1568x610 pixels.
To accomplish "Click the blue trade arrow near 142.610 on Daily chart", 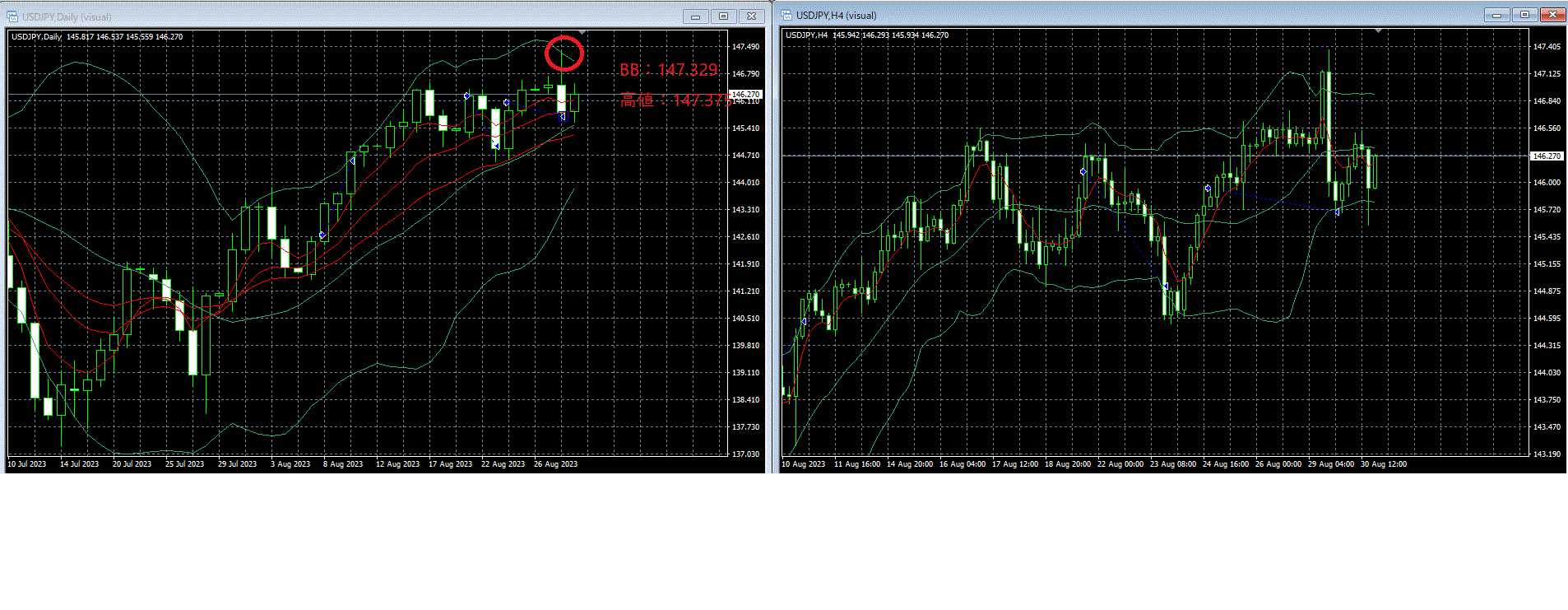I will click(x=322, y=235).
